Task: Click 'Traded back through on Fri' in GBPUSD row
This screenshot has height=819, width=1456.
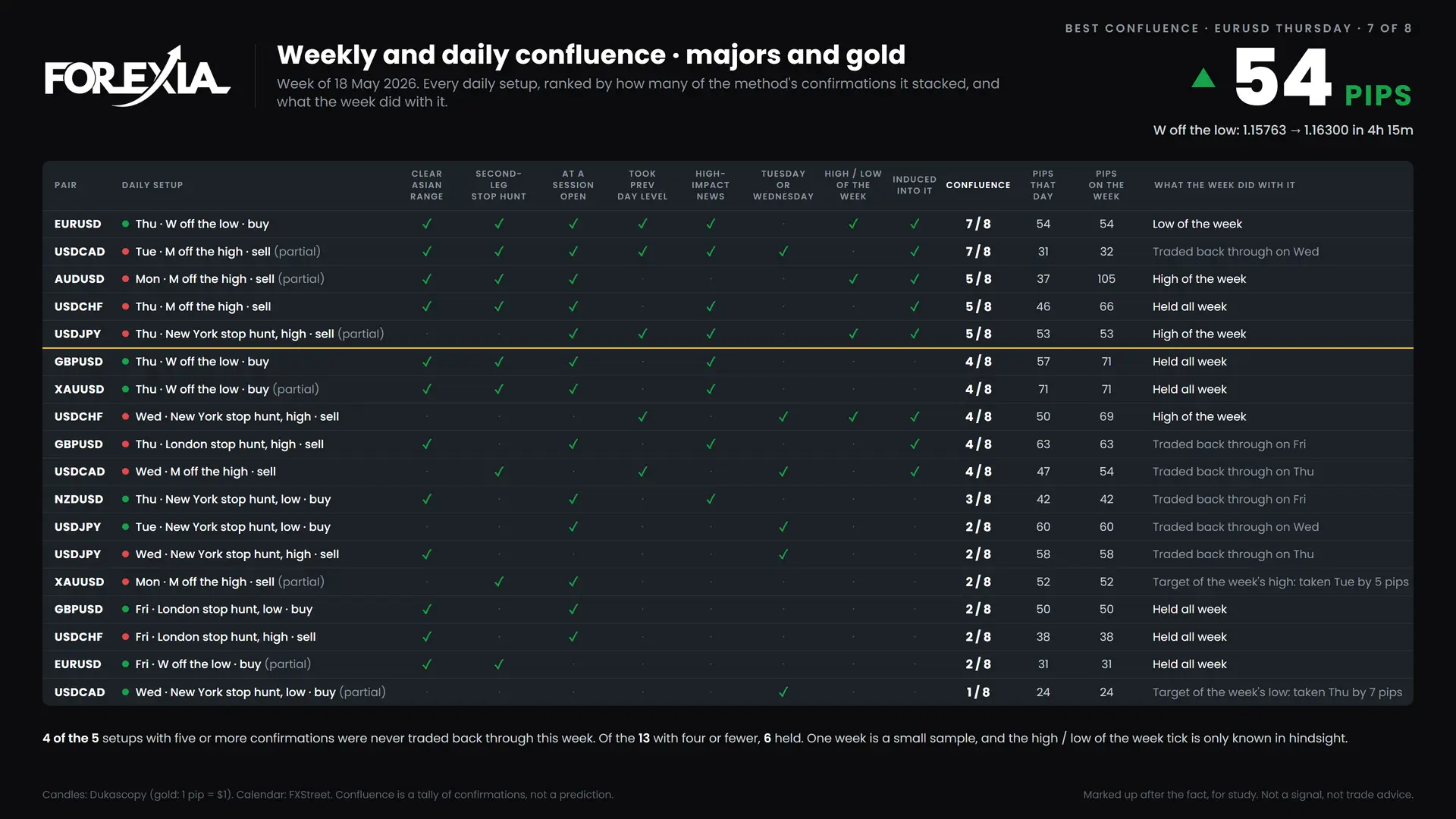Action: point(1229,444)
